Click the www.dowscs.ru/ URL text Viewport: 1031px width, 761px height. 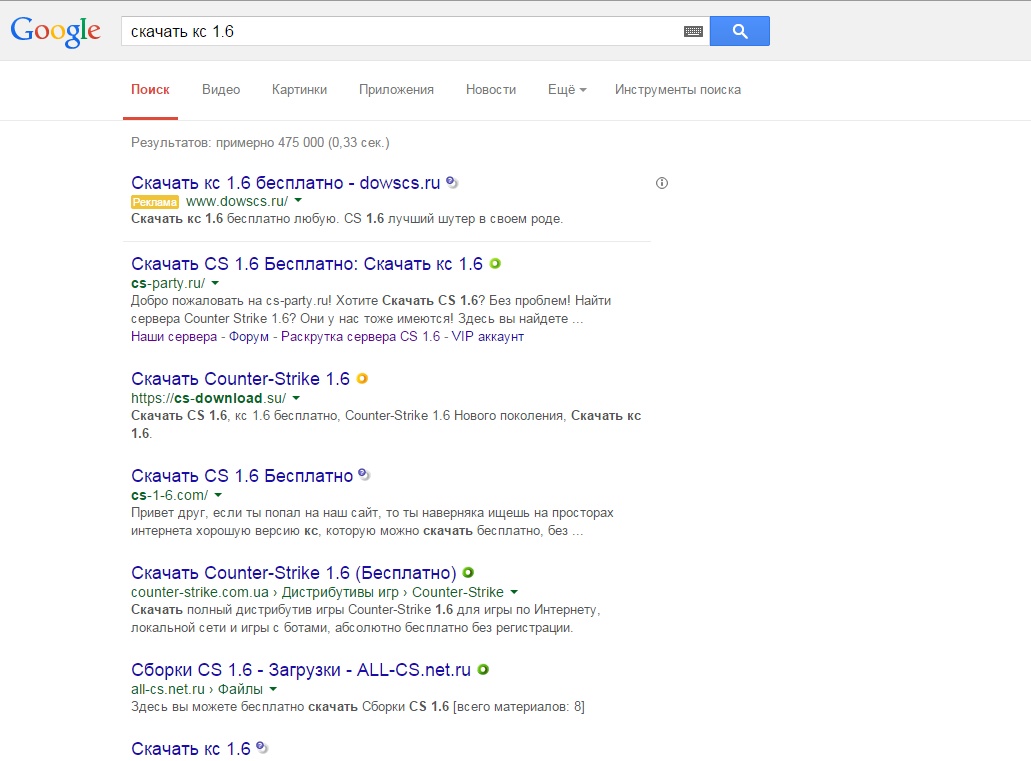click(x=237, y=201)
